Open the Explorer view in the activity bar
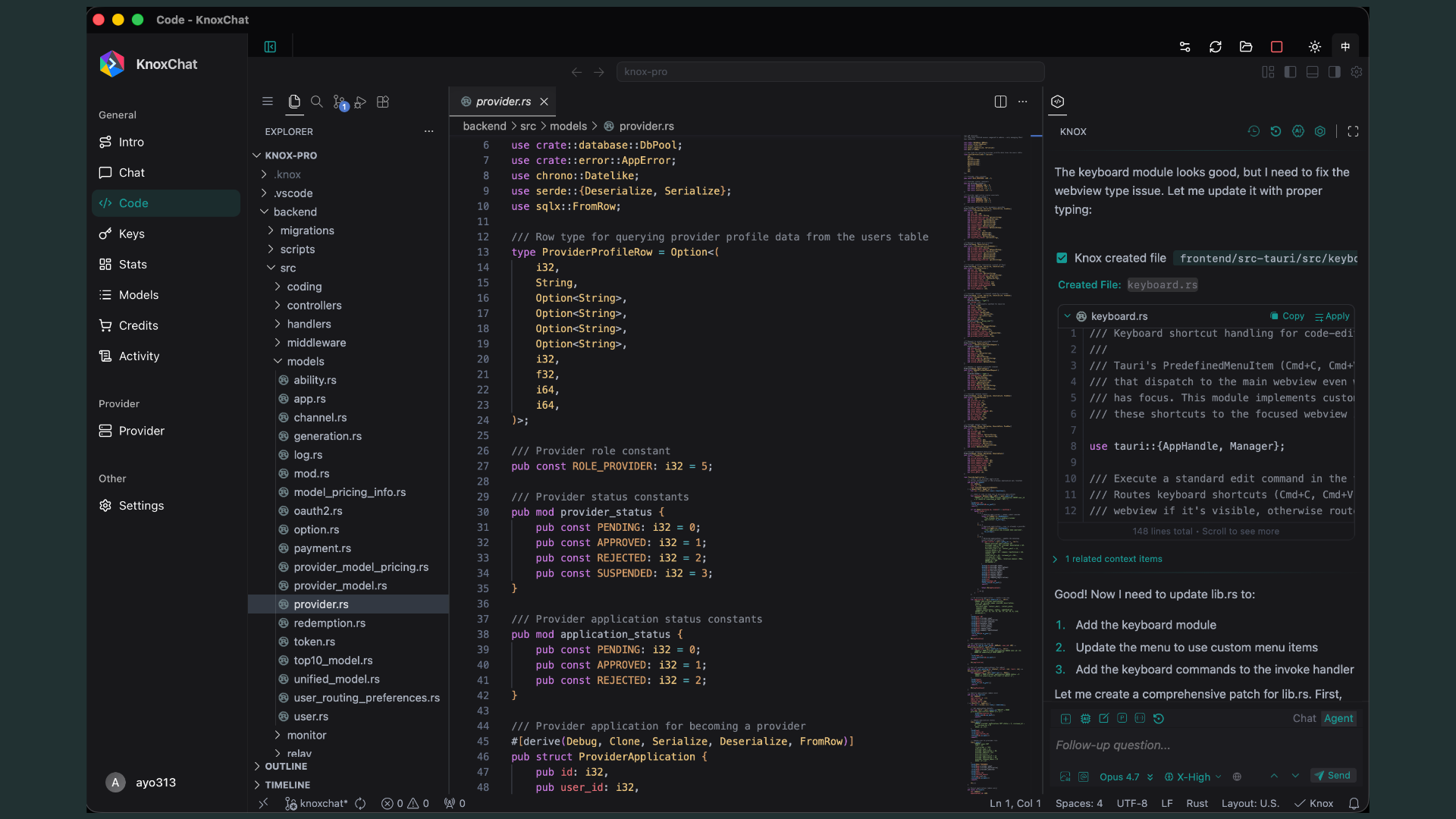Viewport: 1456px width, 819px height. point(294,102)
